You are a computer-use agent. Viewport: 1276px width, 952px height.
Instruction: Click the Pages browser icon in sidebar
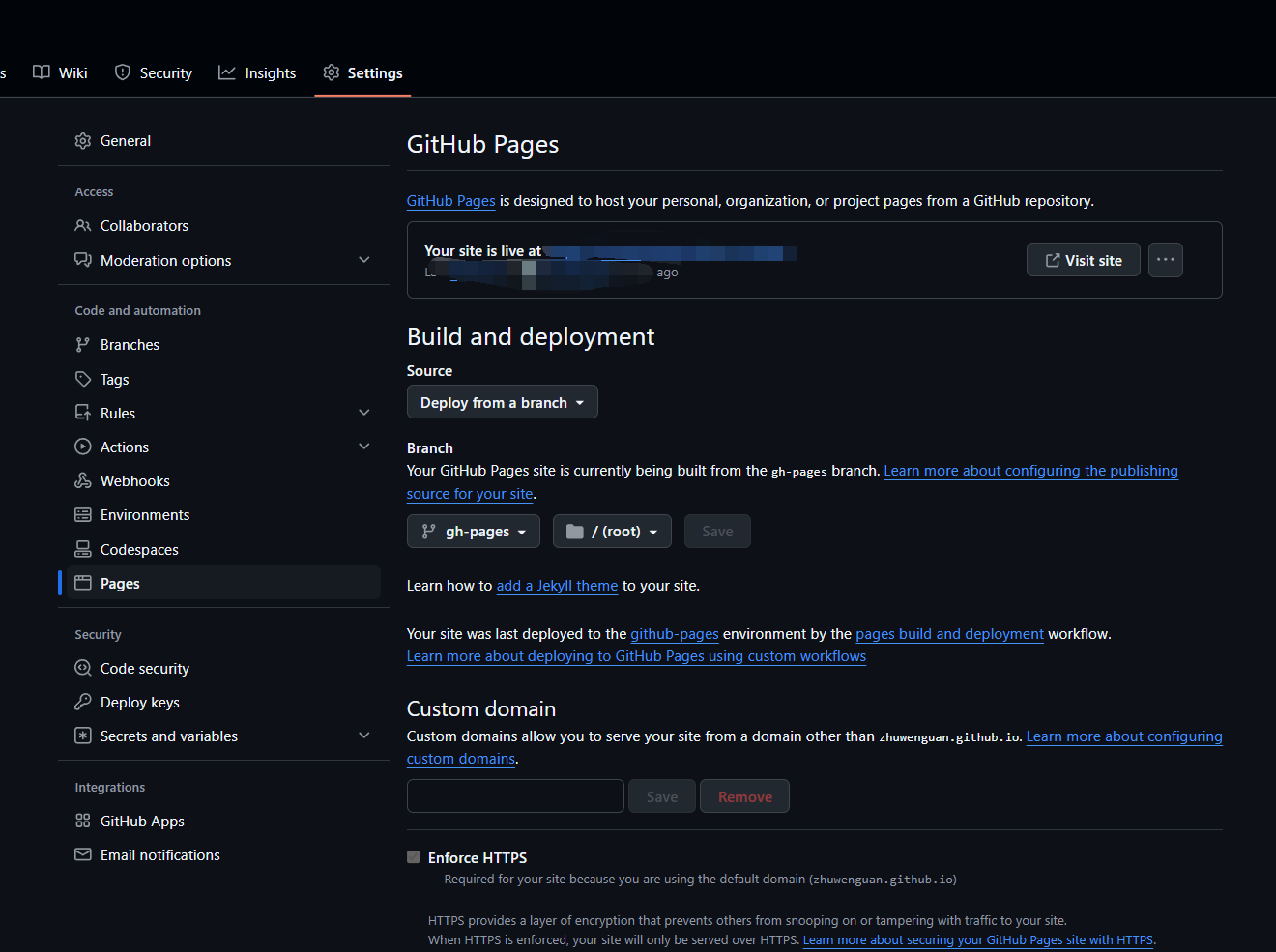(83, 583)
